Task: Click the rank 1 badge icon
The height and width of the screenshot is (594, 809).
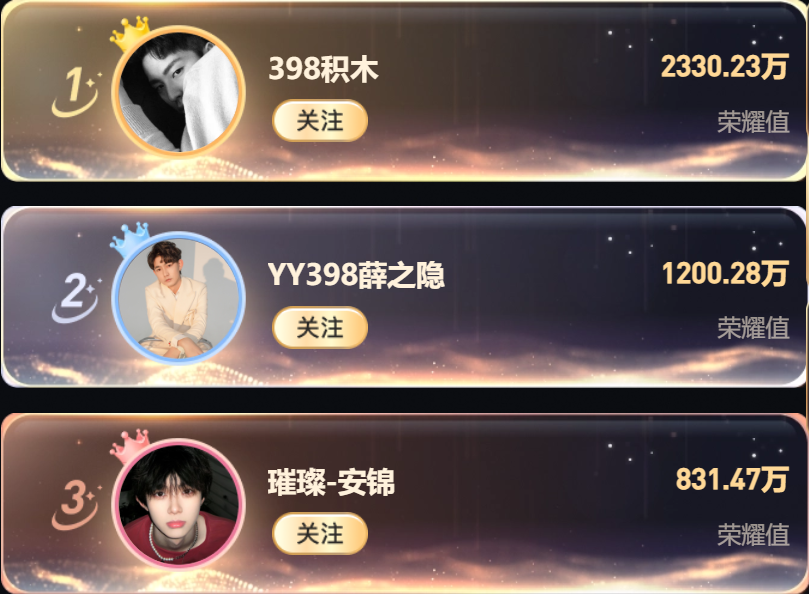Action: (x=75, y=92)
